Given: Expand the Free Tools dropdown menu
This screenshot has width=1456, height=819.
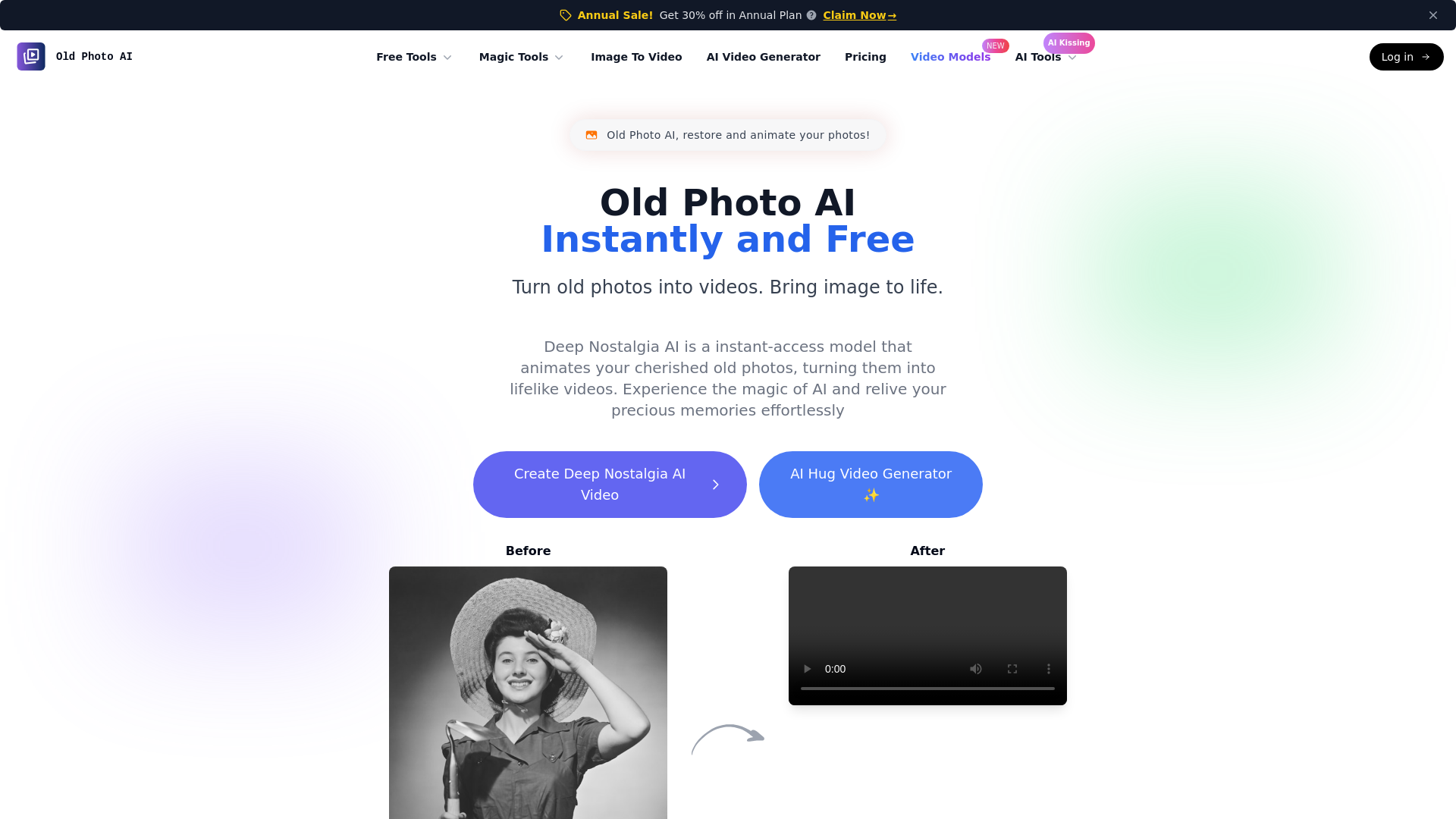Looking at the screenshot, I should pyautogui.click(x=415, y=56).
